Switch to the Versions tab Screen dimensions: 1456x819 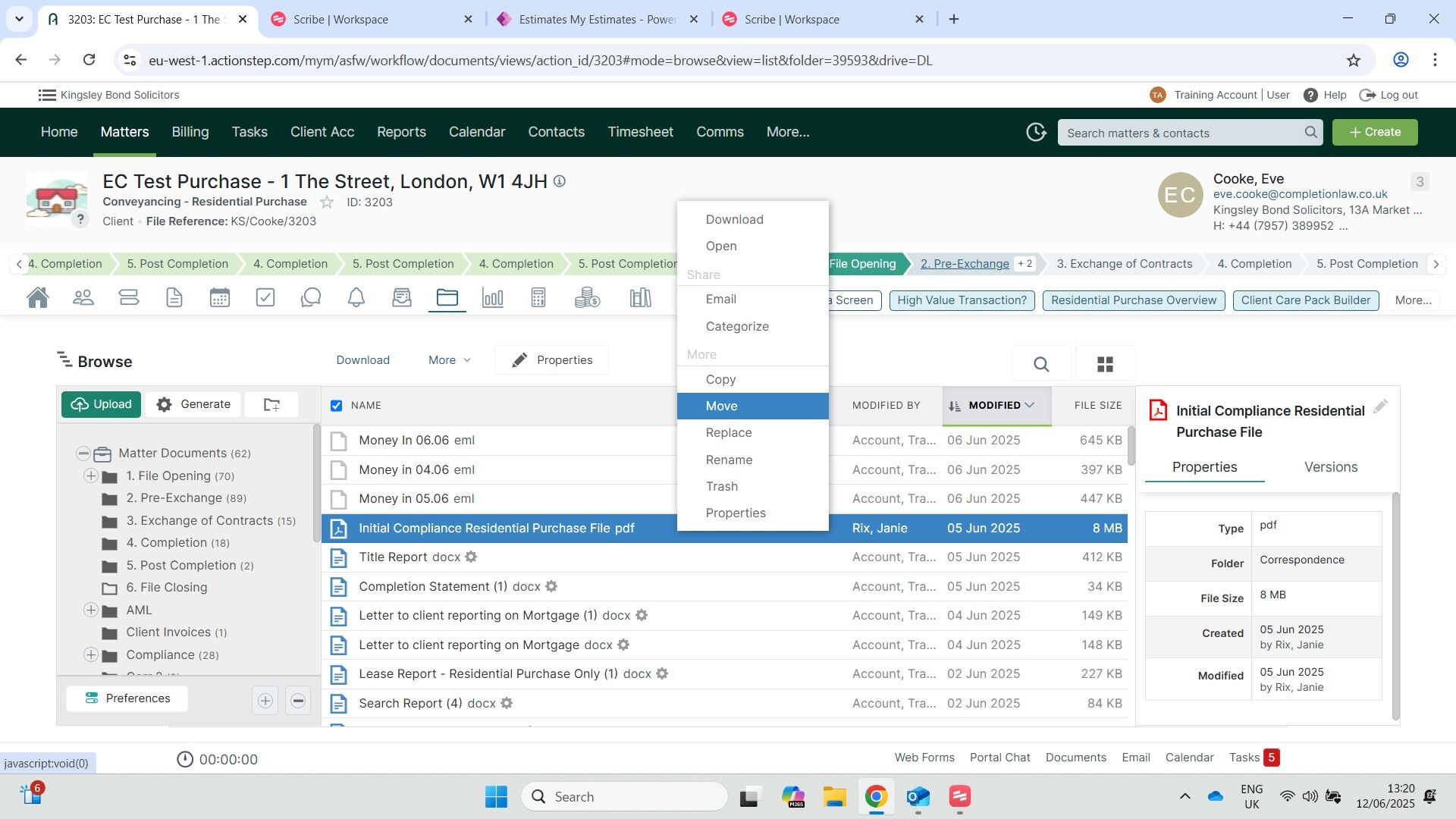pyautogui.click(x=1330, y=467)
